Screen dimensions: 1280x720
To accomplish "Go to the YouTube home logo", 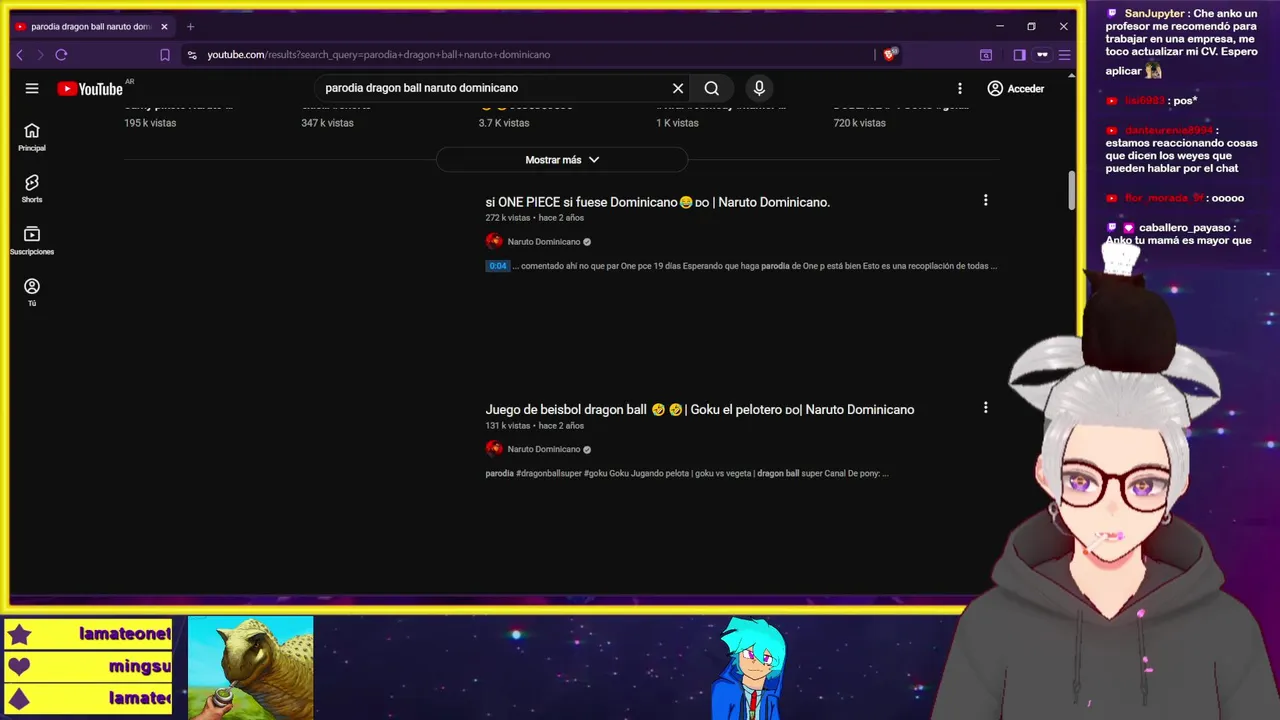I will 90,88.
